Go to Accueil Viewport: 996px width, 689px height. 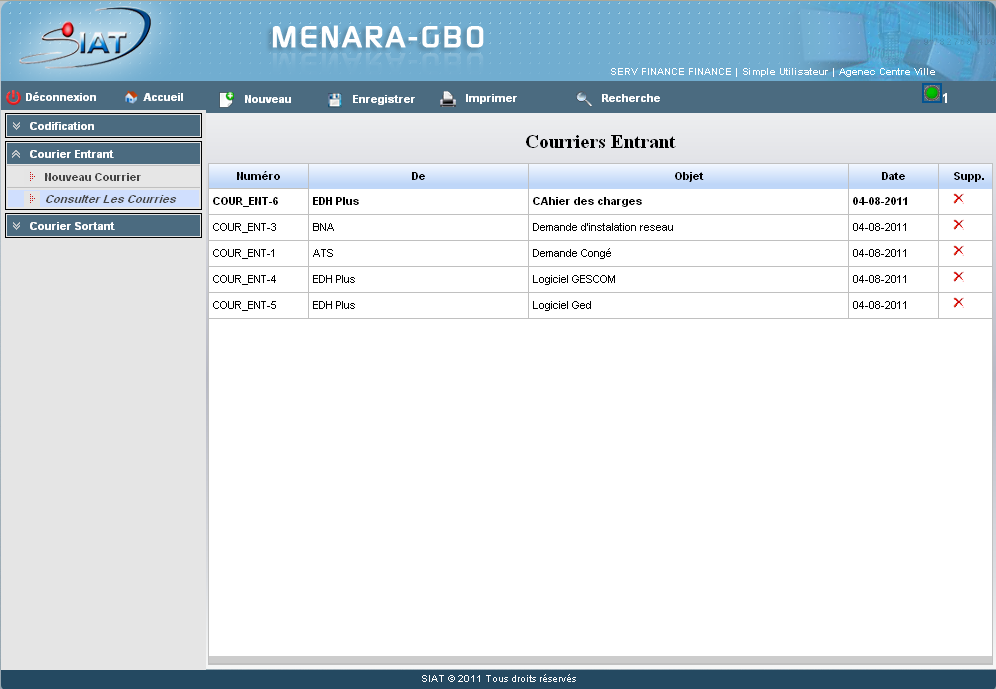point(163,97)
